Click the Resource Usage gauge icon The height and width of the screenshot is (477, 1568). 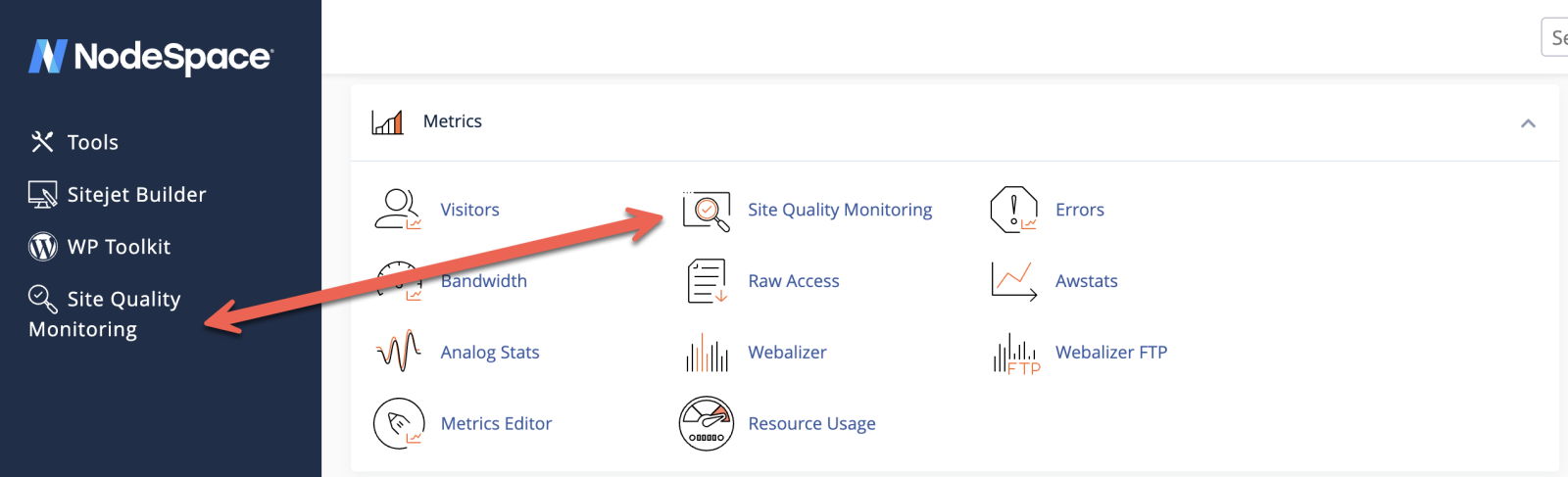[x=707, y=423]
